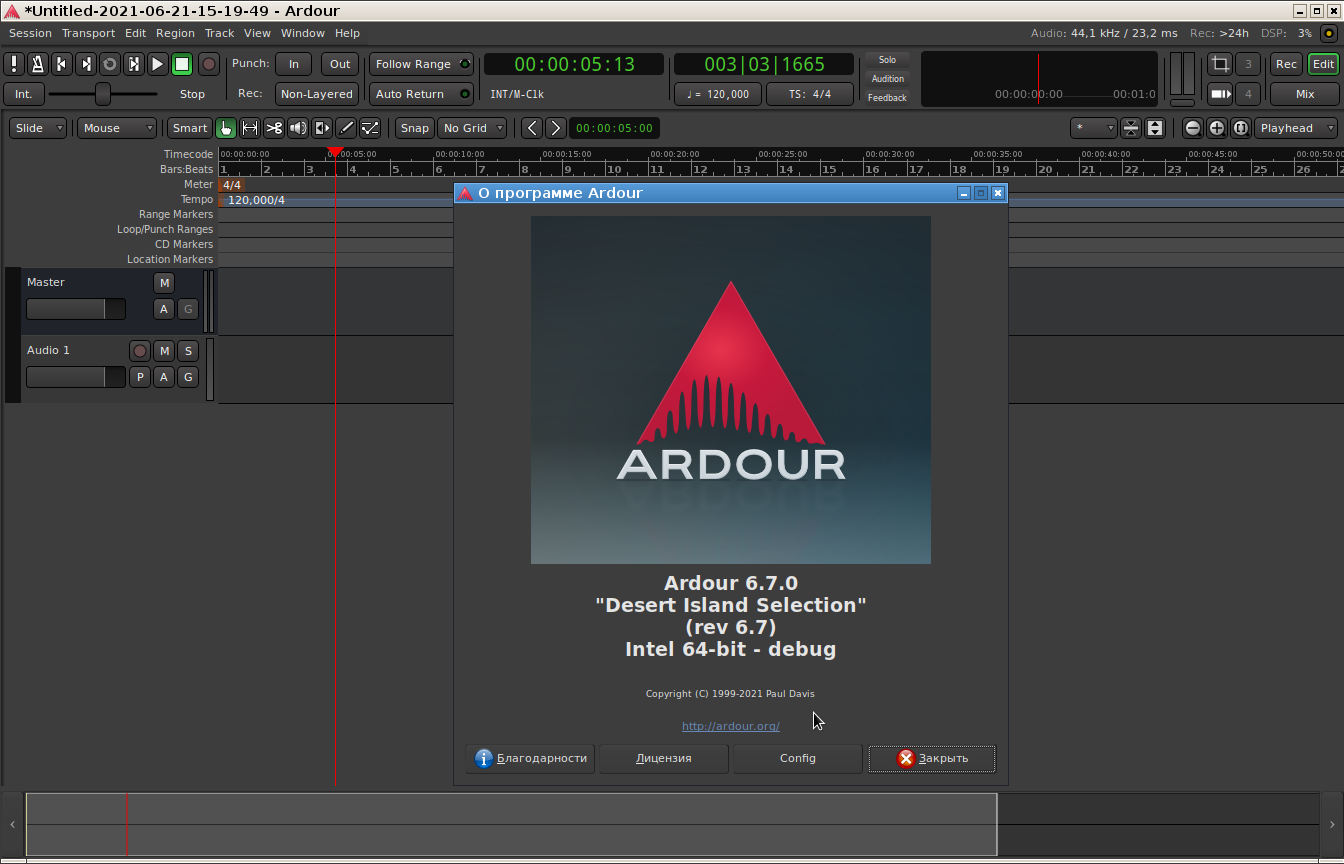Open the Edit menu
1344x864 pixels.
pyautogui.click(x=135, y=33)
